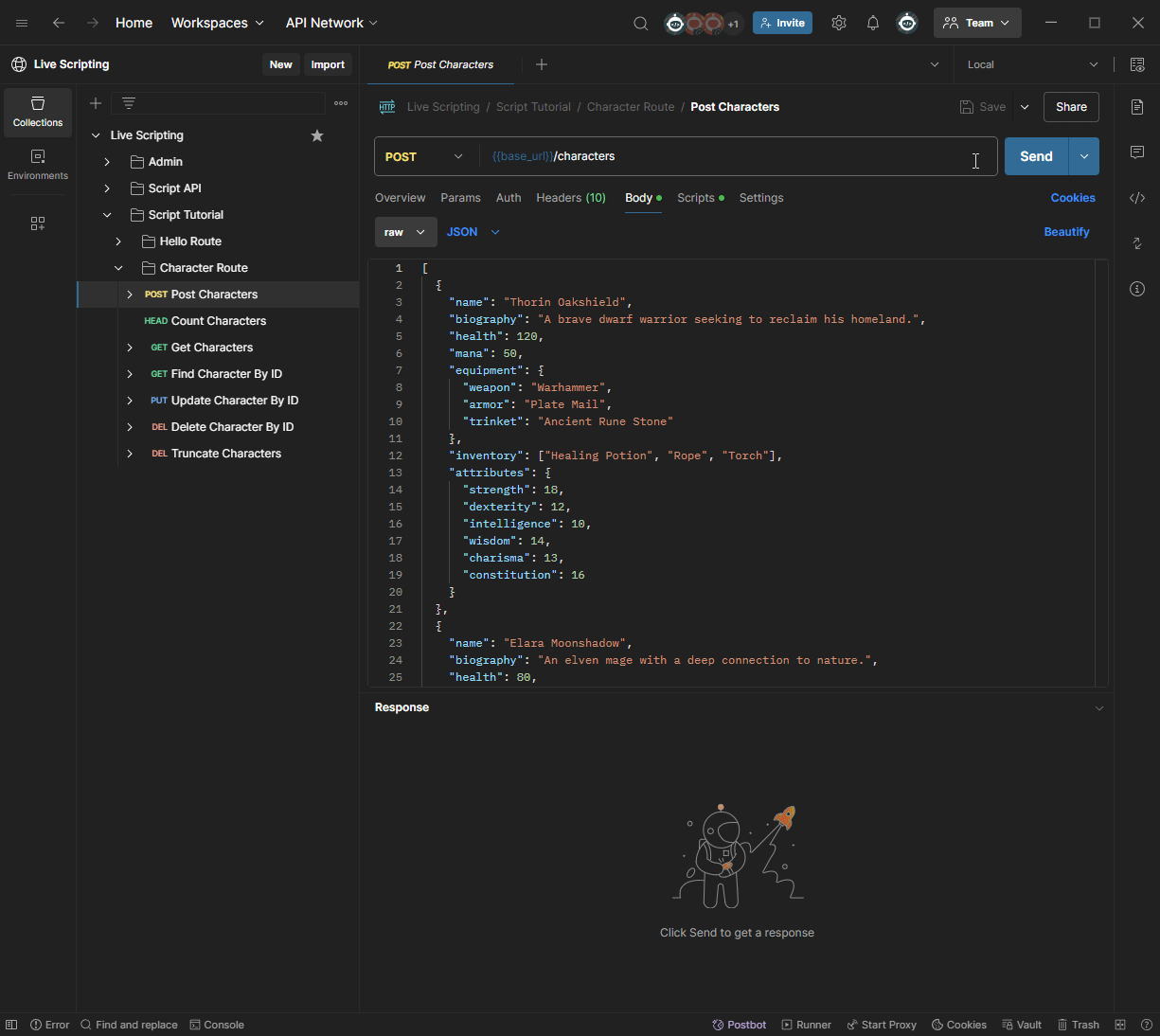Screen dimensions: 1160x1036
Task: Open Console in the status bar
Action: pos(217,1025)
